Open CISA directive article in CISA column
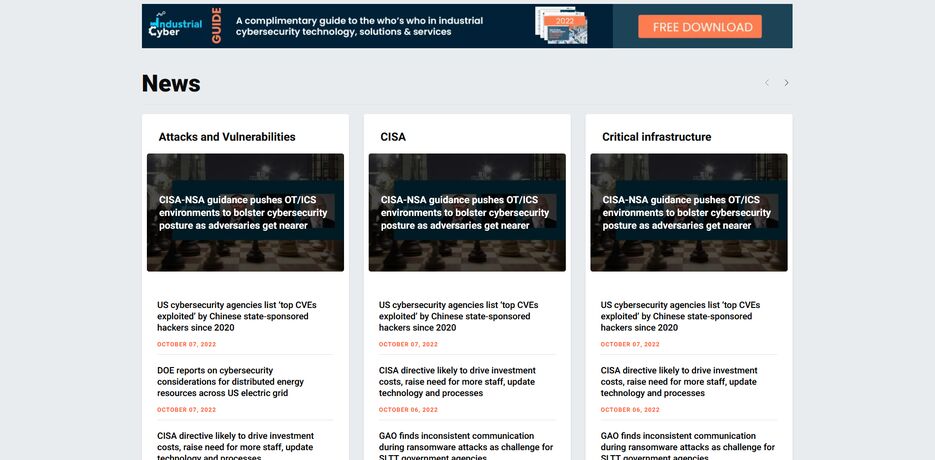Screen dimensions: 935x460 pos(457,382)
